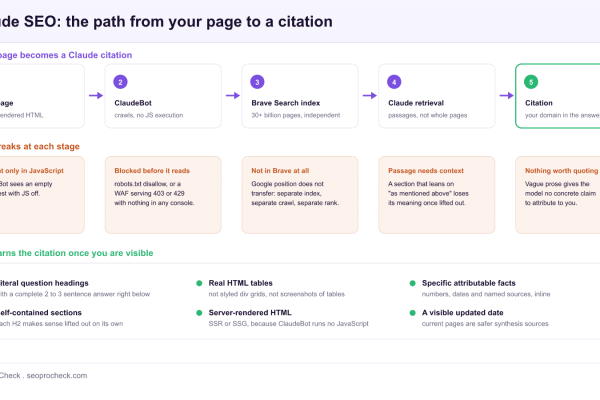Click the green heading 'citation once you are visible'
Image resolution: width=600 pixels, height=400 pixels.
(77, 253)
